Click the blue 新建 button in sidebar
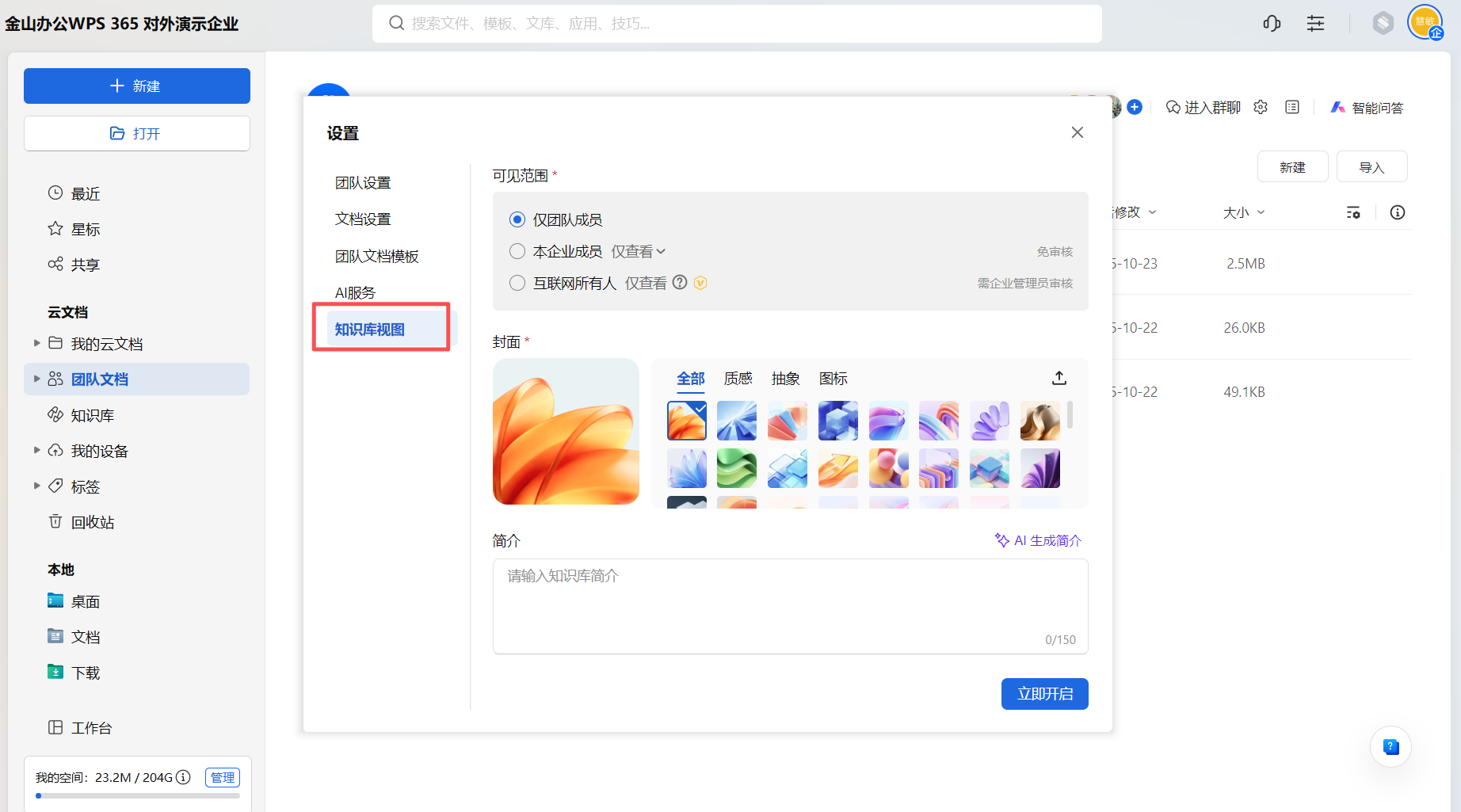 (x=137, y=86)
